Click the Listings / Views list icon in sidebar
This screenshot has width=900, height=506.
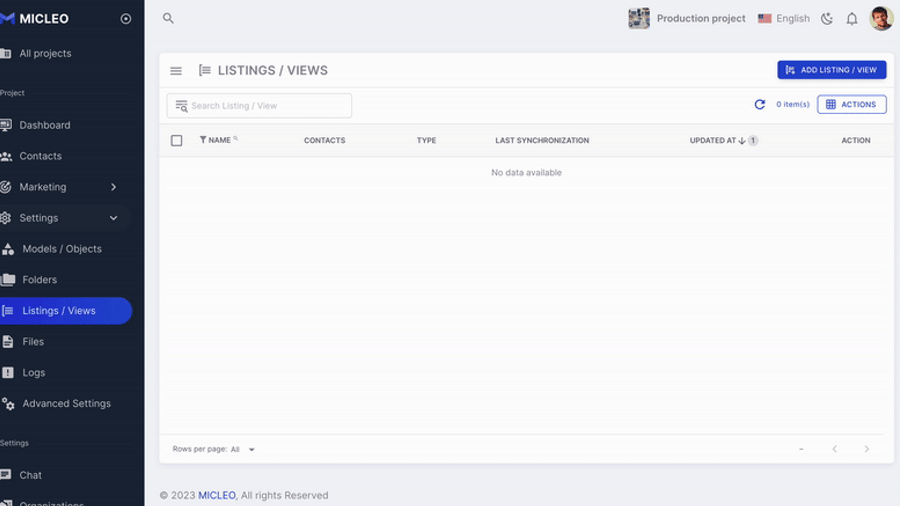8,311
